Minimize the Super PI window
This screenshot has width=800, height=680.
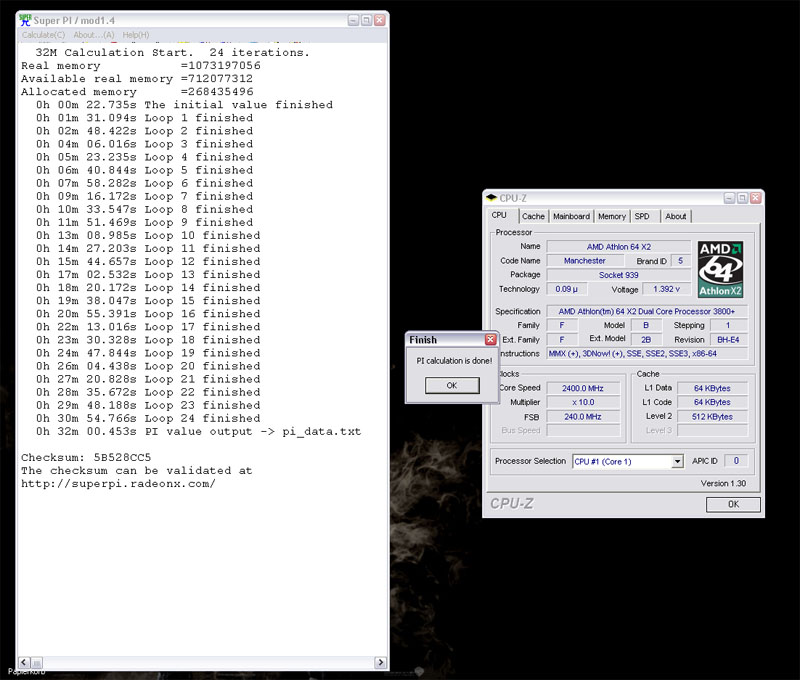pyautogui.click(x=353, y=20)
